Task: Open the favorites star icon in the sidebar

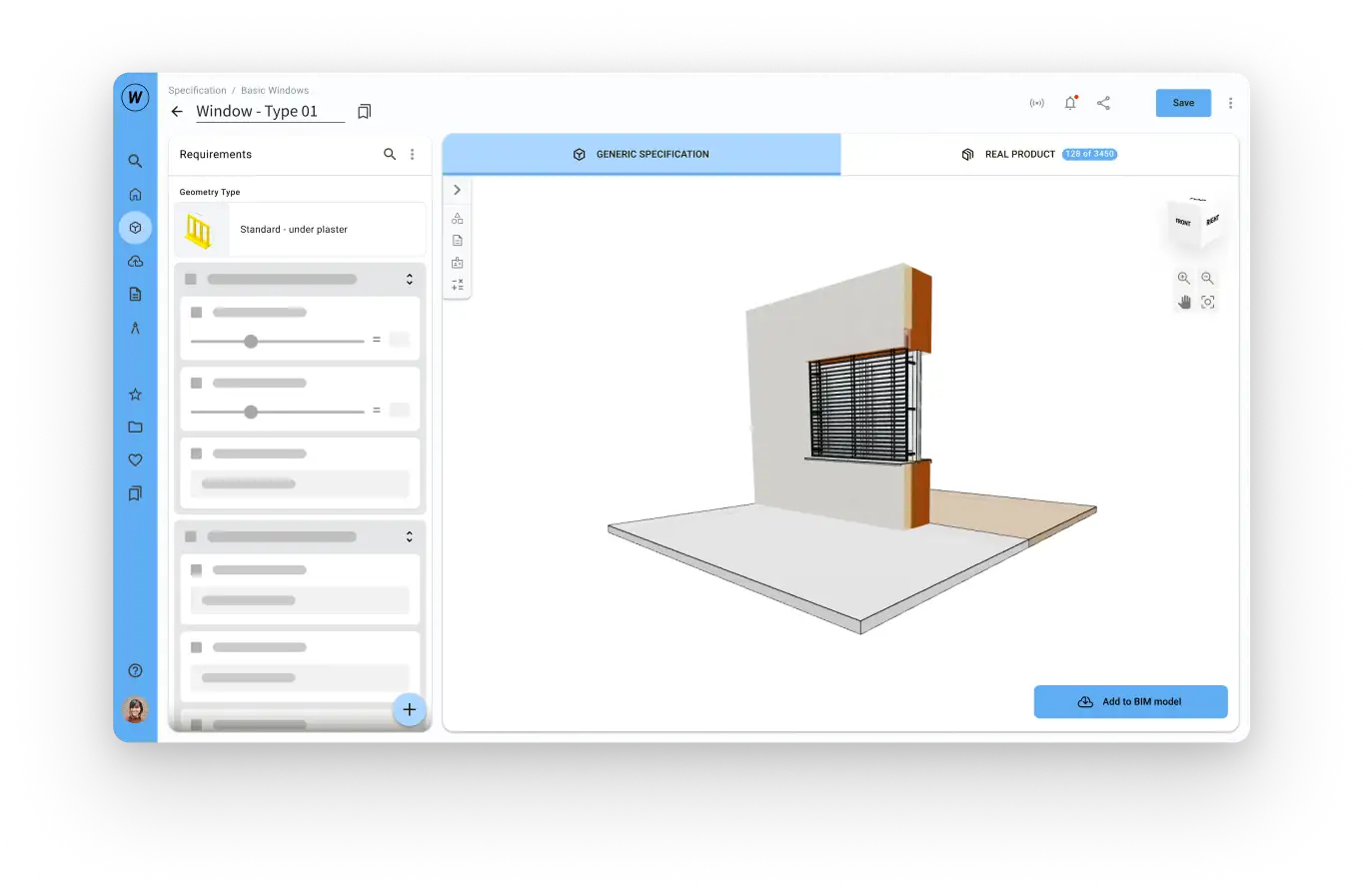Action: point(135,395)
